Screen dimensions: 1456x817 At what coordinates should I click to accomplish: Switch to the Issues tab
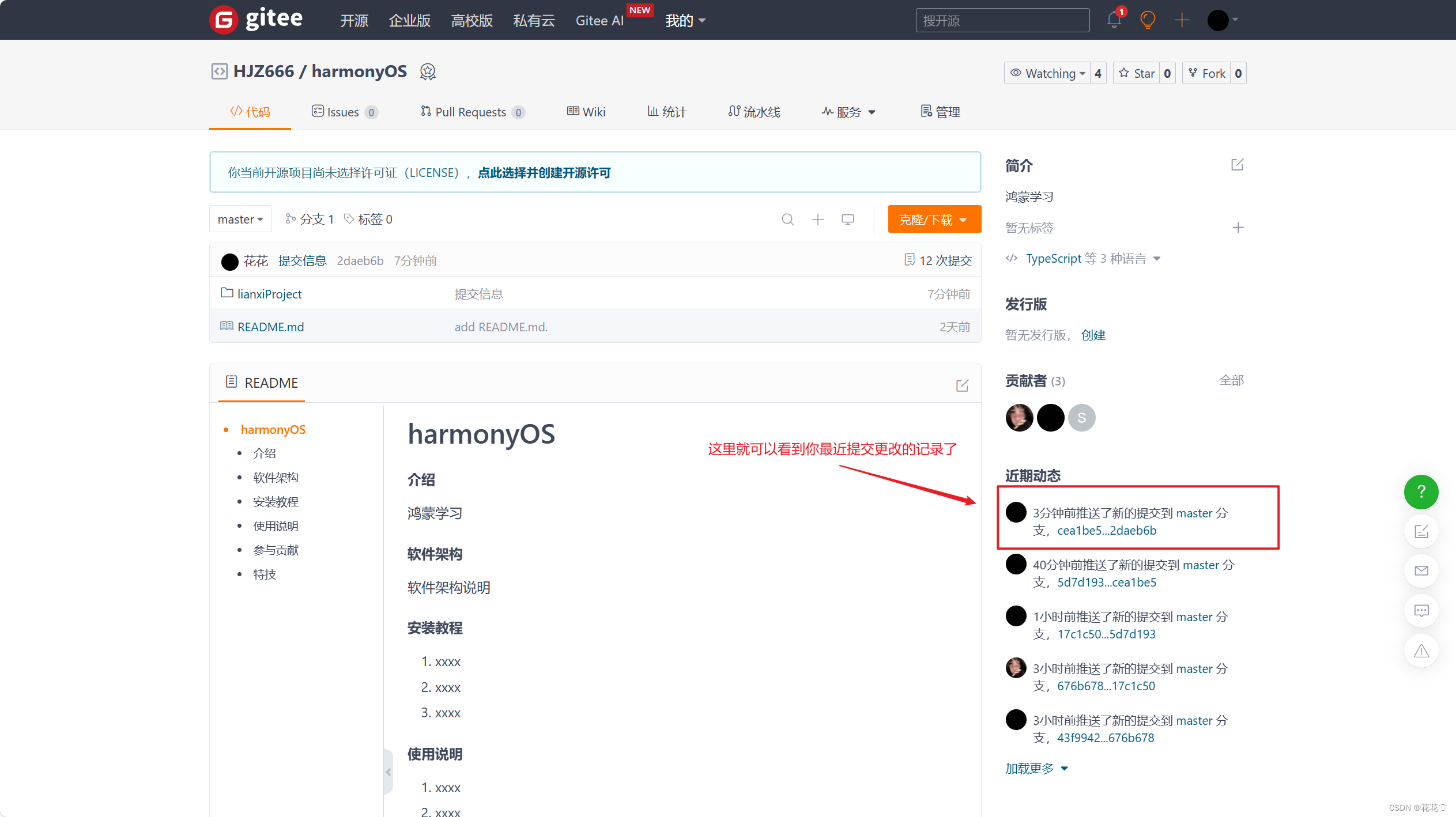[x=345, y=112]
